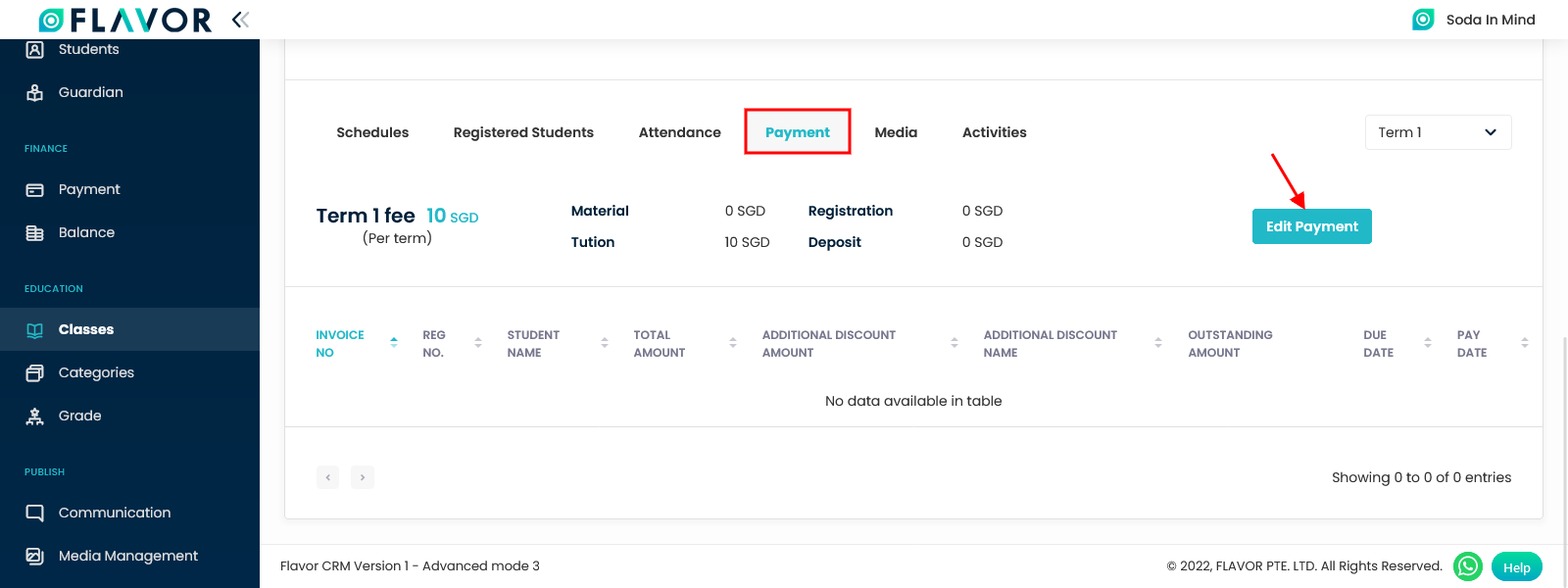Click the Student Name column header
The image size is (1568, 588).
tap(533, 343)
